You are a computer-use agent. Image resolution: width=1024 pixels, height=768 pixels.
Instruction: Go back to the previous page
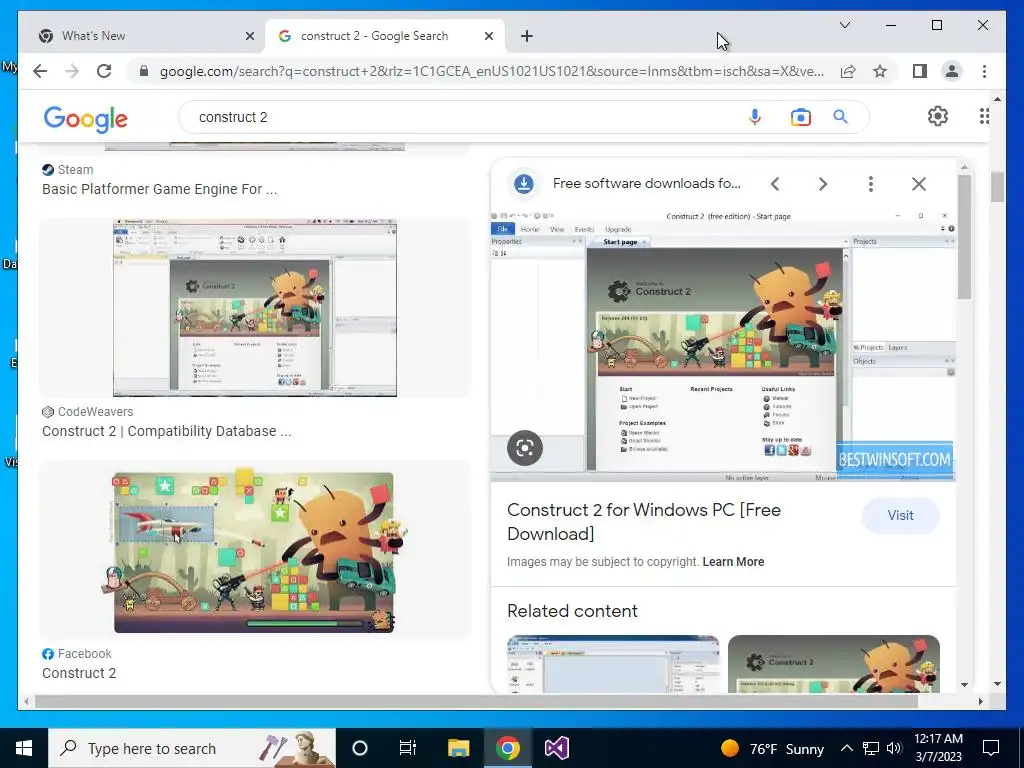coord(40,71)
